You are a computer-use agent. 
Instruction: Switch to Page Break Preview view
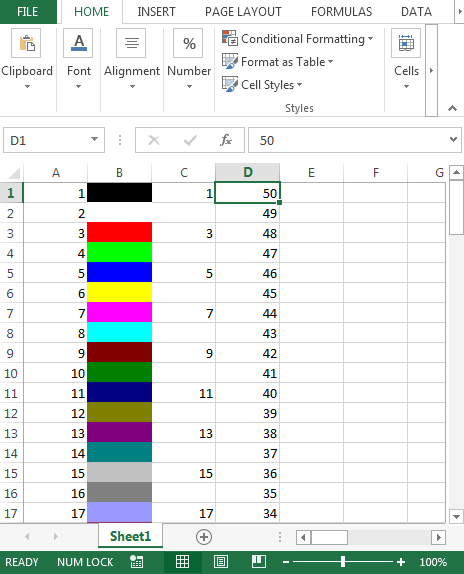259,562
